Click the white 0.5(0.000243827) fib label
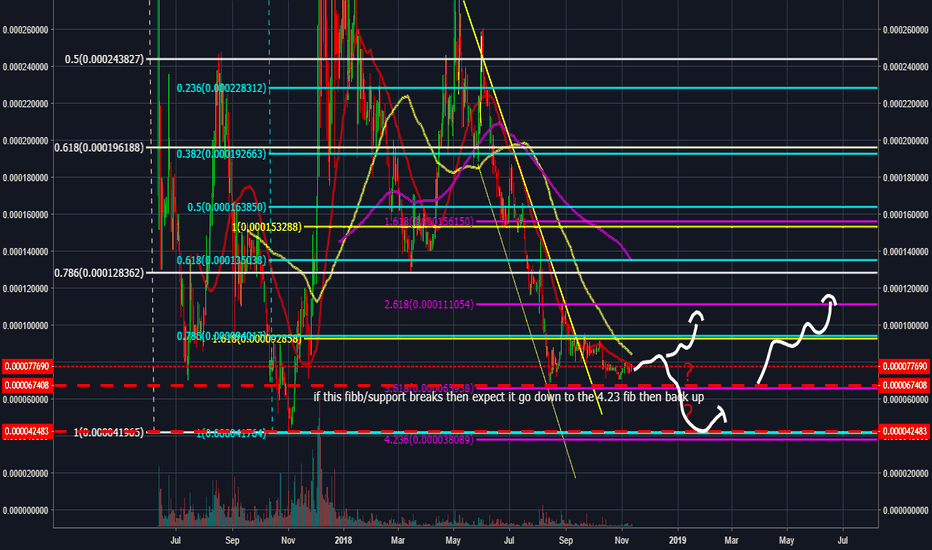Screen dimensions: 932x550 104,59
